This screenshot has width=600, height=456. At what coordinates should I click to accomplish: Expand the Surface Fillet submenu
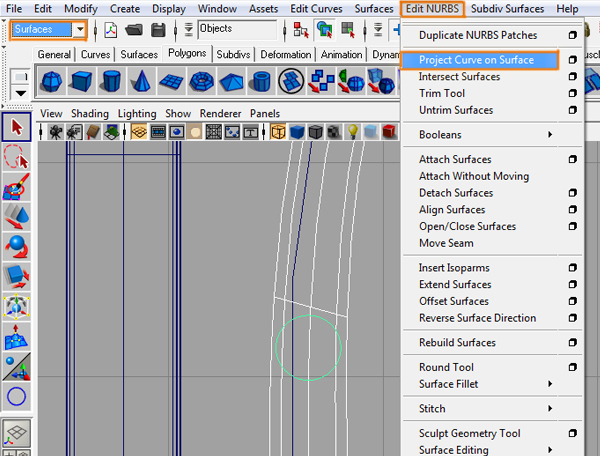coord(550,384)
